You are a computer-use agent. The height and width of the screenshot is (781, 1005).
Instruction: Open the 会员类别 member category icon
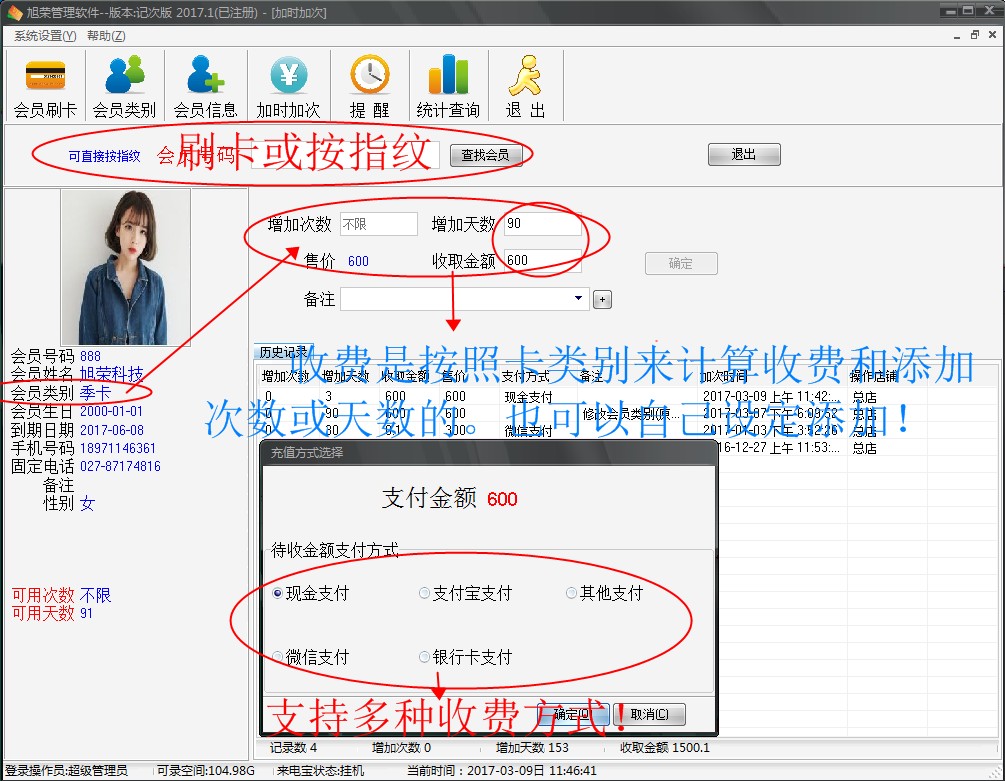click(125, 76)
